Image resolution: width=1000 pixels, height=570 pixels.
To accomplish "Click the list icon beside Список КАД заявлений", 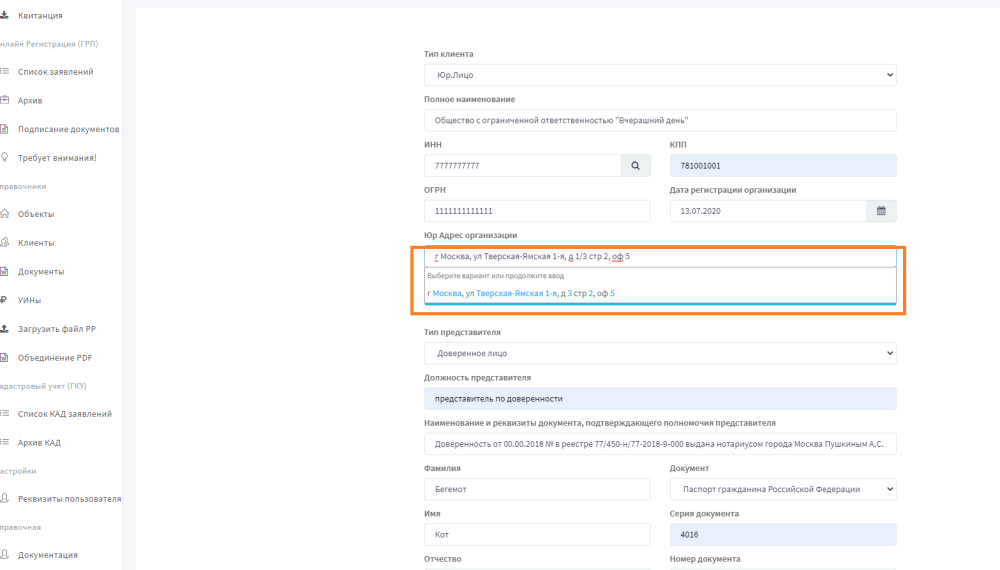I will tap(4, 413).
